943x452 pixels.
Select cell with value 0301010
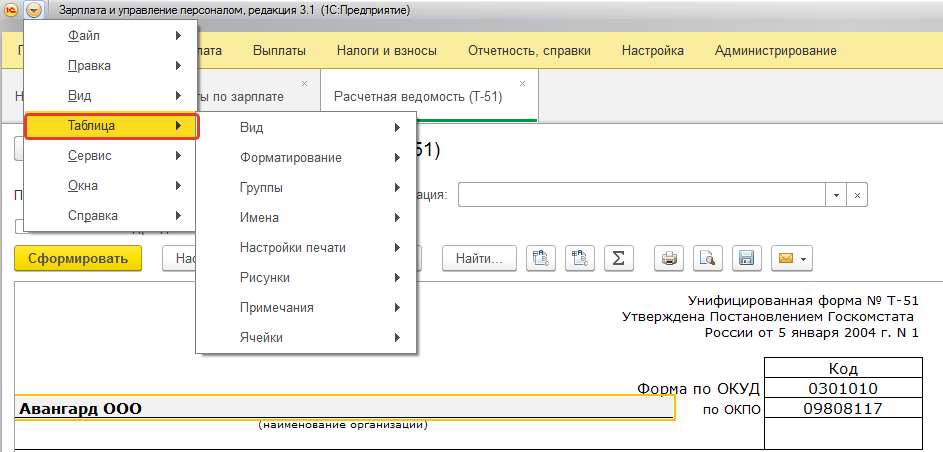pyautogui.click(x=843, y=388)
